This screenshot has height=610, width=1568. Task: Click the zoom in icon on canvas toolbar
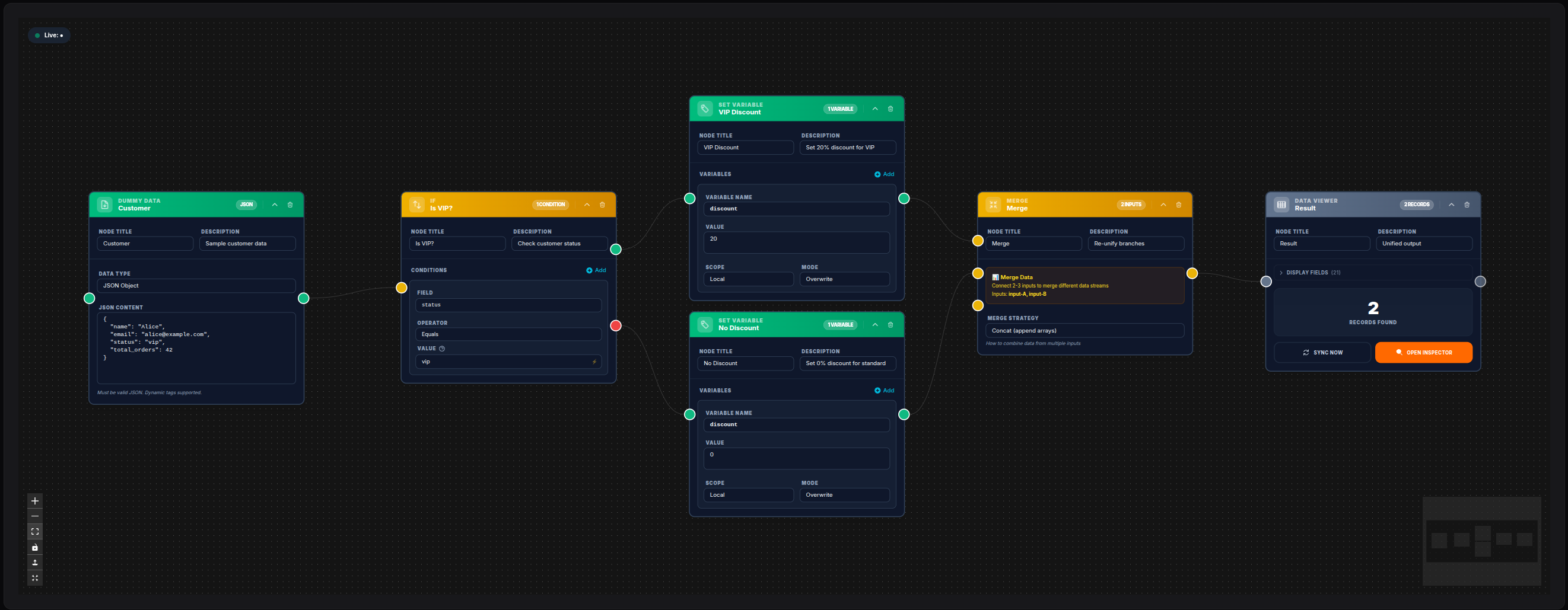click(x=34, y=500)
